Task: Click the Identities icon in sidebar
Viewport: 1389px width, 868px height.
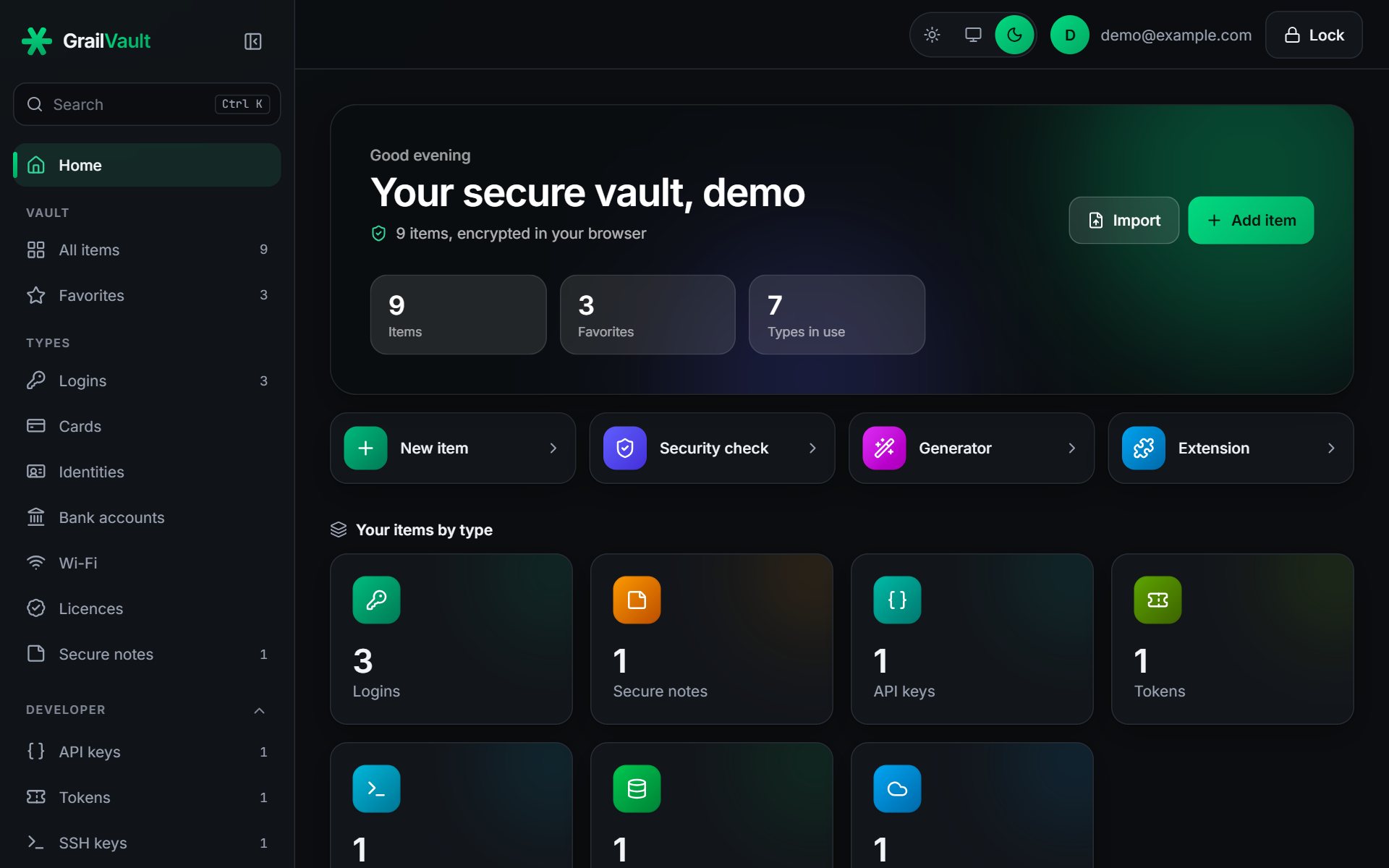Action: [35, 472]
